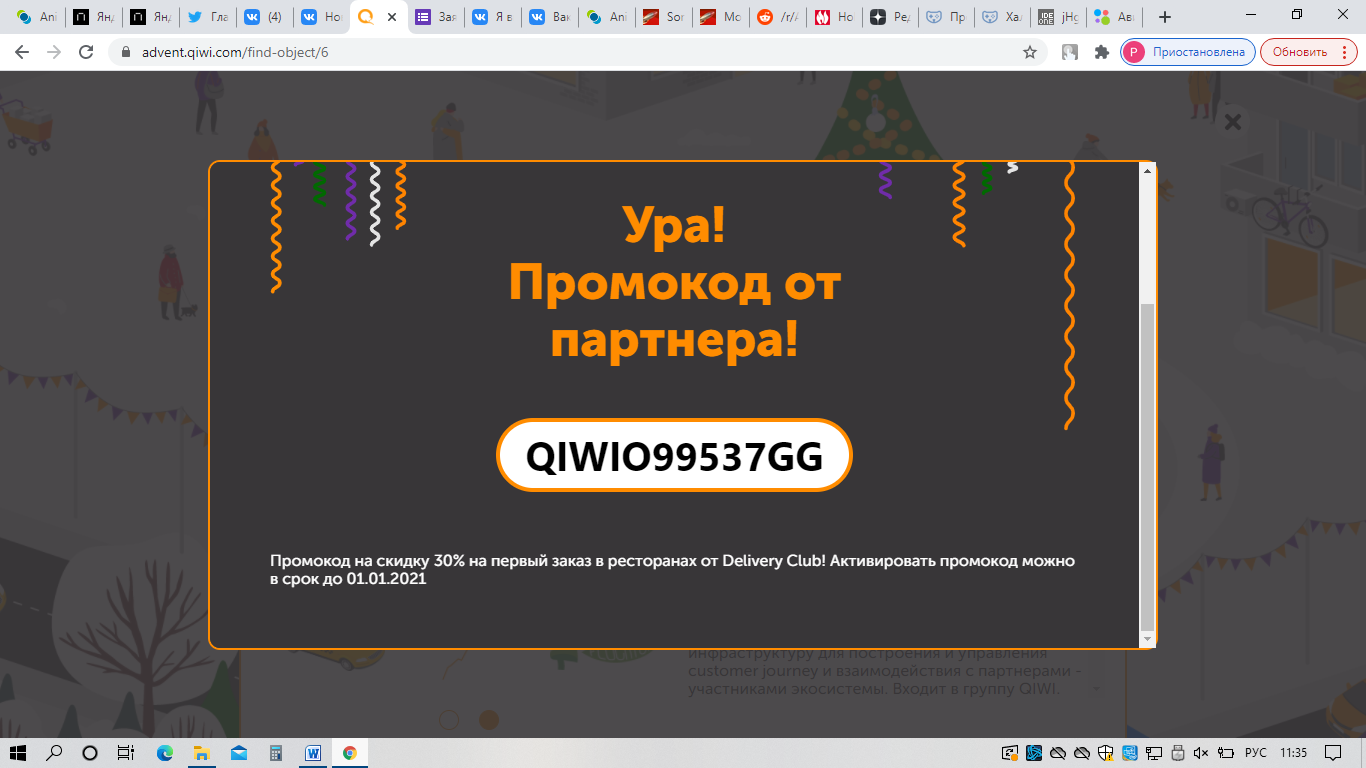Click the popup scrollbar up arrow
Viewport: 1366px width, 768px height.
pos(1148,171)
